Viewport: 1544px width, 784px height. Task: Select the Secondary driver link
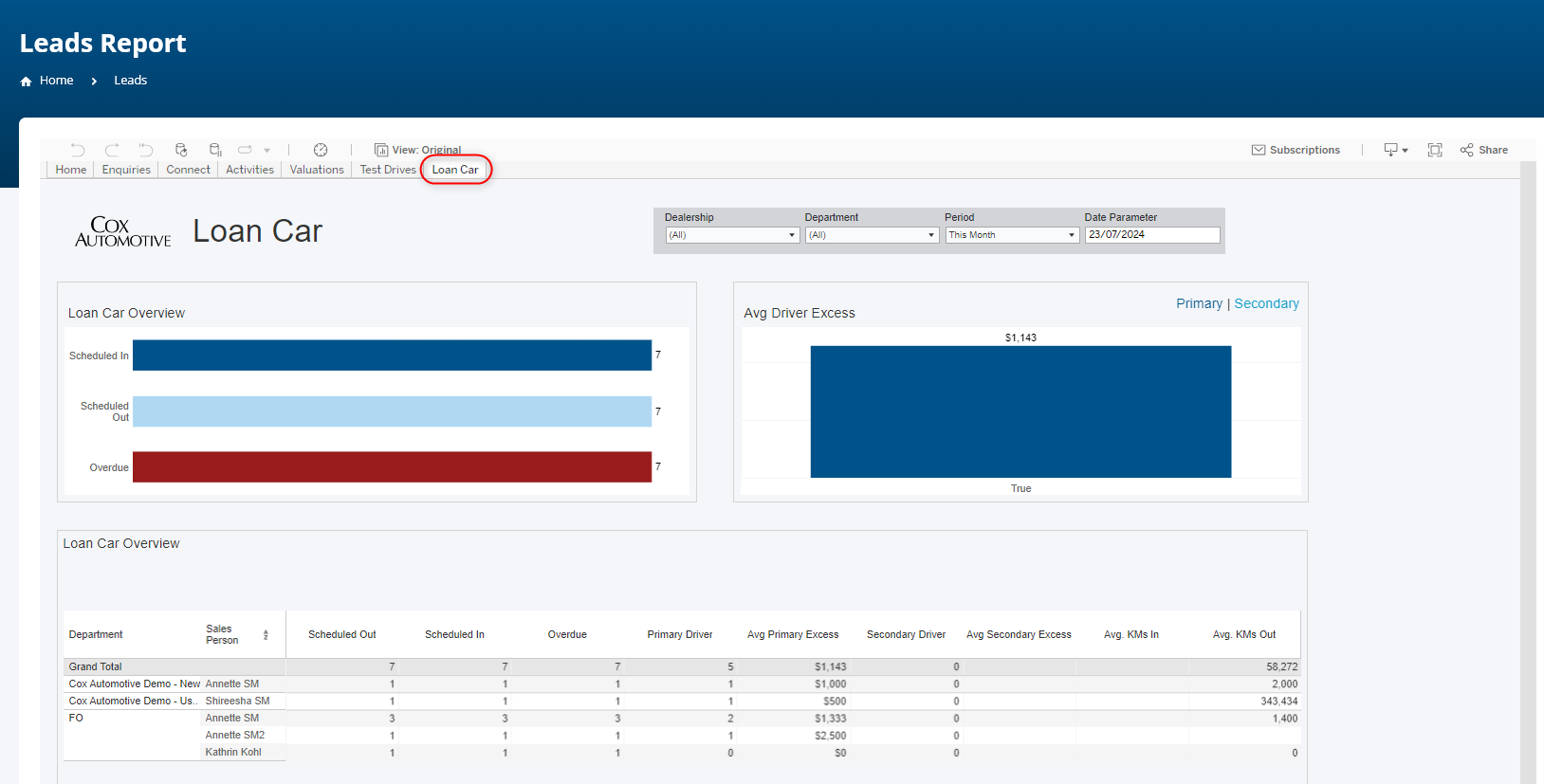(x=1266, y=303)
